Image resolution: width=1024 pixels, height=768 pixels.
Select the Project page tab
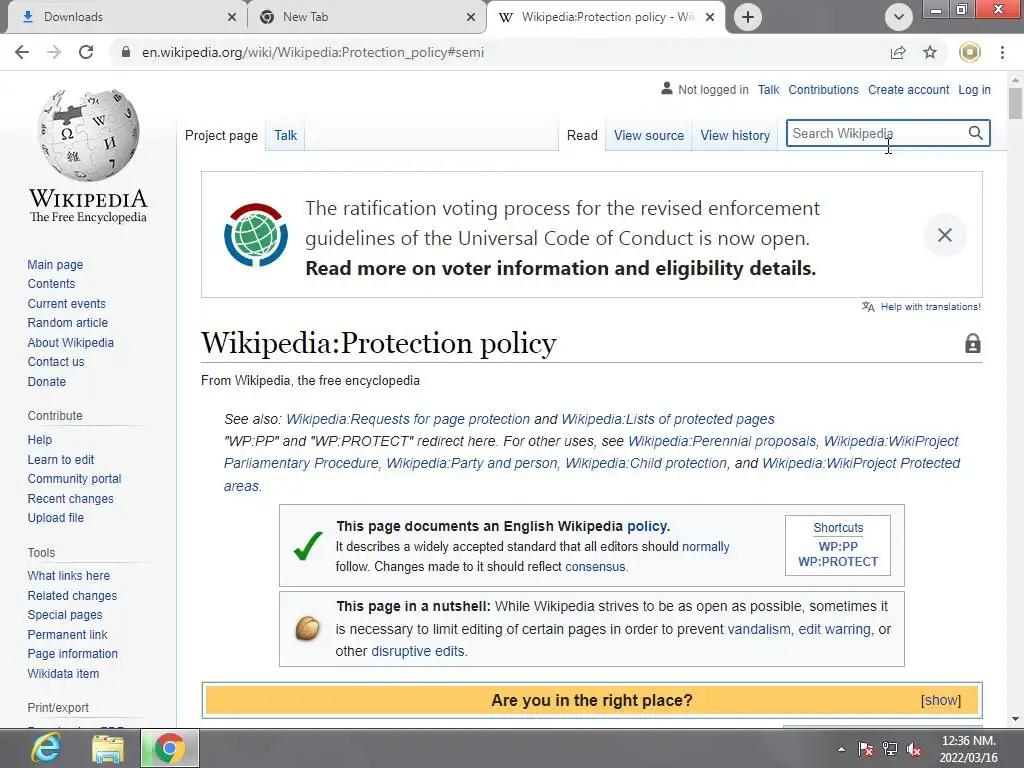pyautogui.click(x=221, y=135)
